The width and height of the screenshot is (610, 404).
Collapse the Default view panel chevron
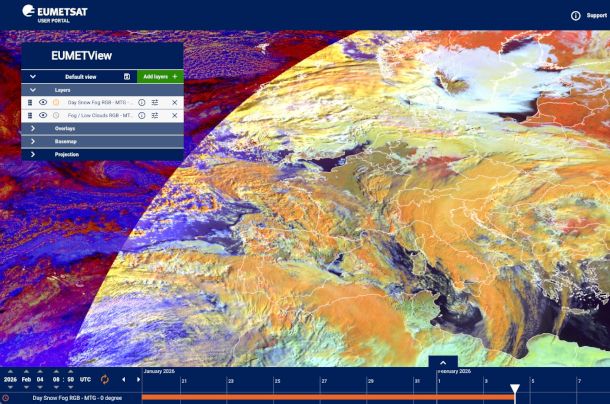coord(33,77)
